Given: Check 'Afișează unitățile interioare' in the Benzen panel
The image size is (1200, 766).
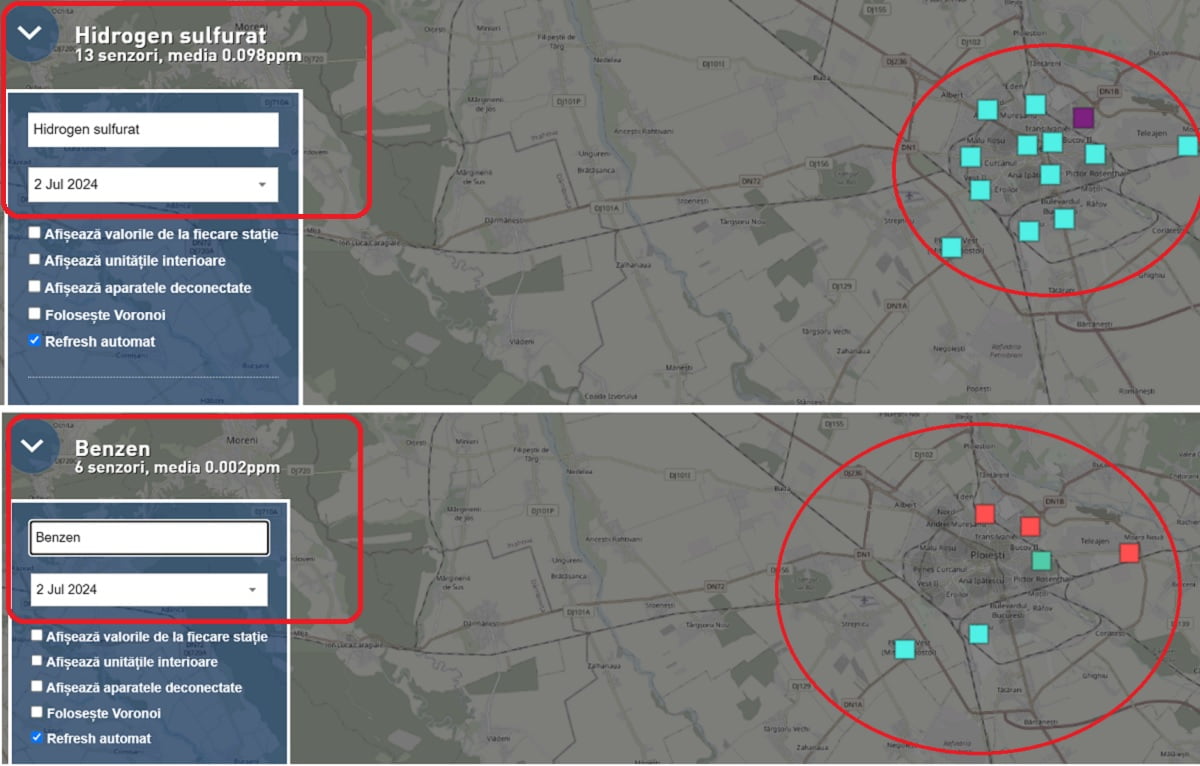Looking at the screenshot, I should point(37,662).
